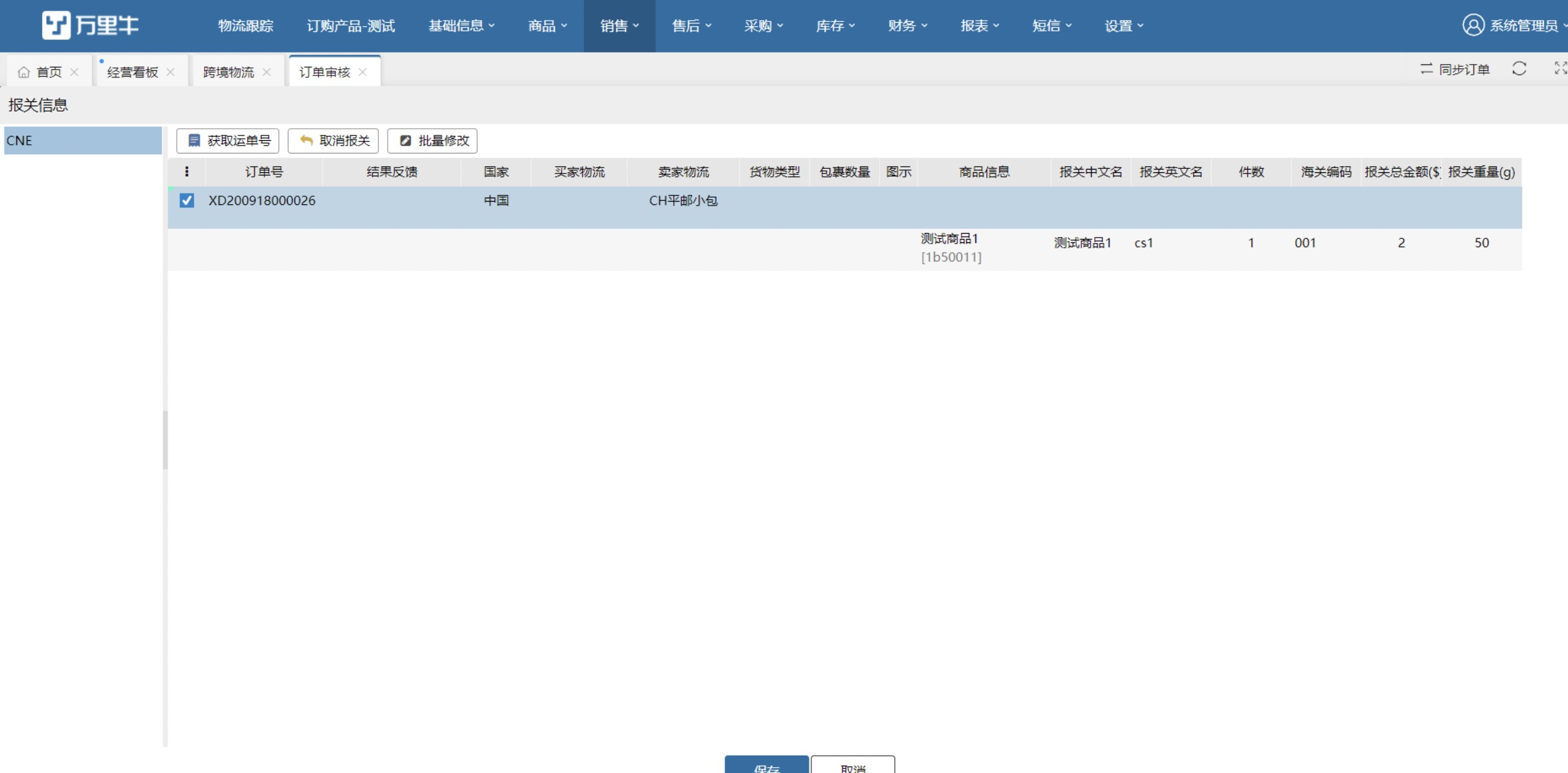The height and width of the screenshot is (773, 1568).
Task: Click the 报关中文名 column header
Action: point(1091,172)
